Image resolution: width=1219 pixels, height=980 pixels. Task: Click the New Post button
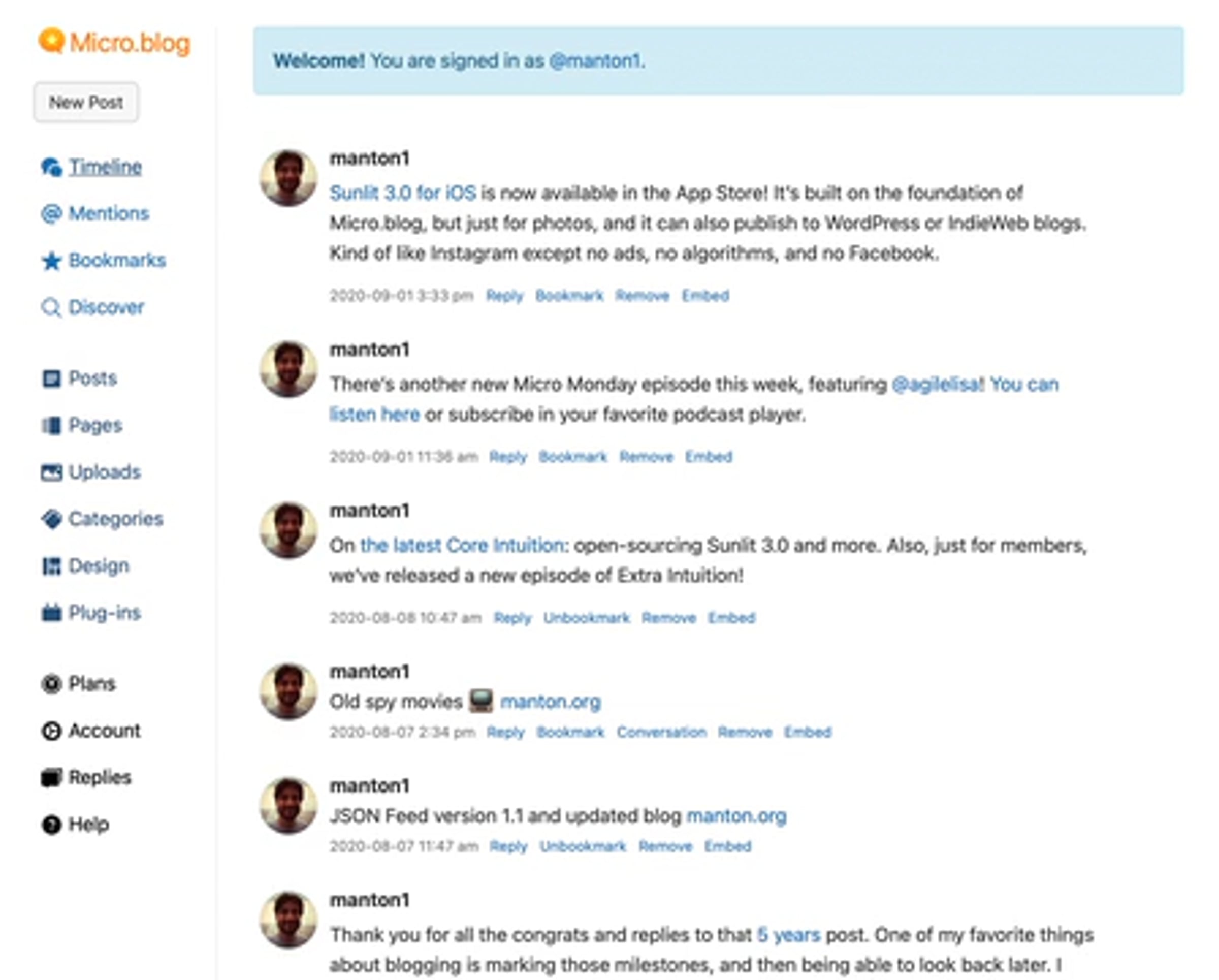pos(86,102)
